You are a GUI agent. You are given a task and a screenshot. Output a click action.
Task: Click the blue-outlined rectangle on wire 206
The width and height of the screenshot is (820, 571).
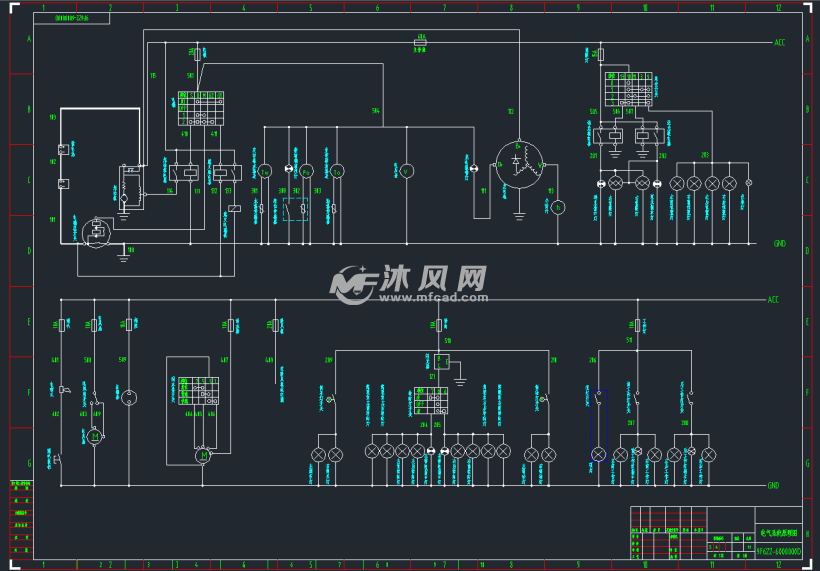pos(598,426)
